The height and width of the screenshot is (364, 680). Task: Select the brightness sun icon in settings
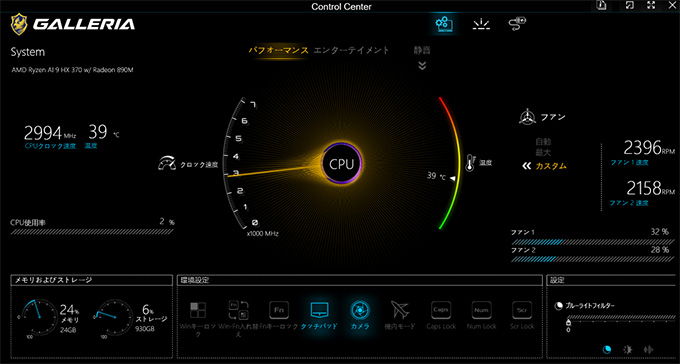[x=628, y=349]
